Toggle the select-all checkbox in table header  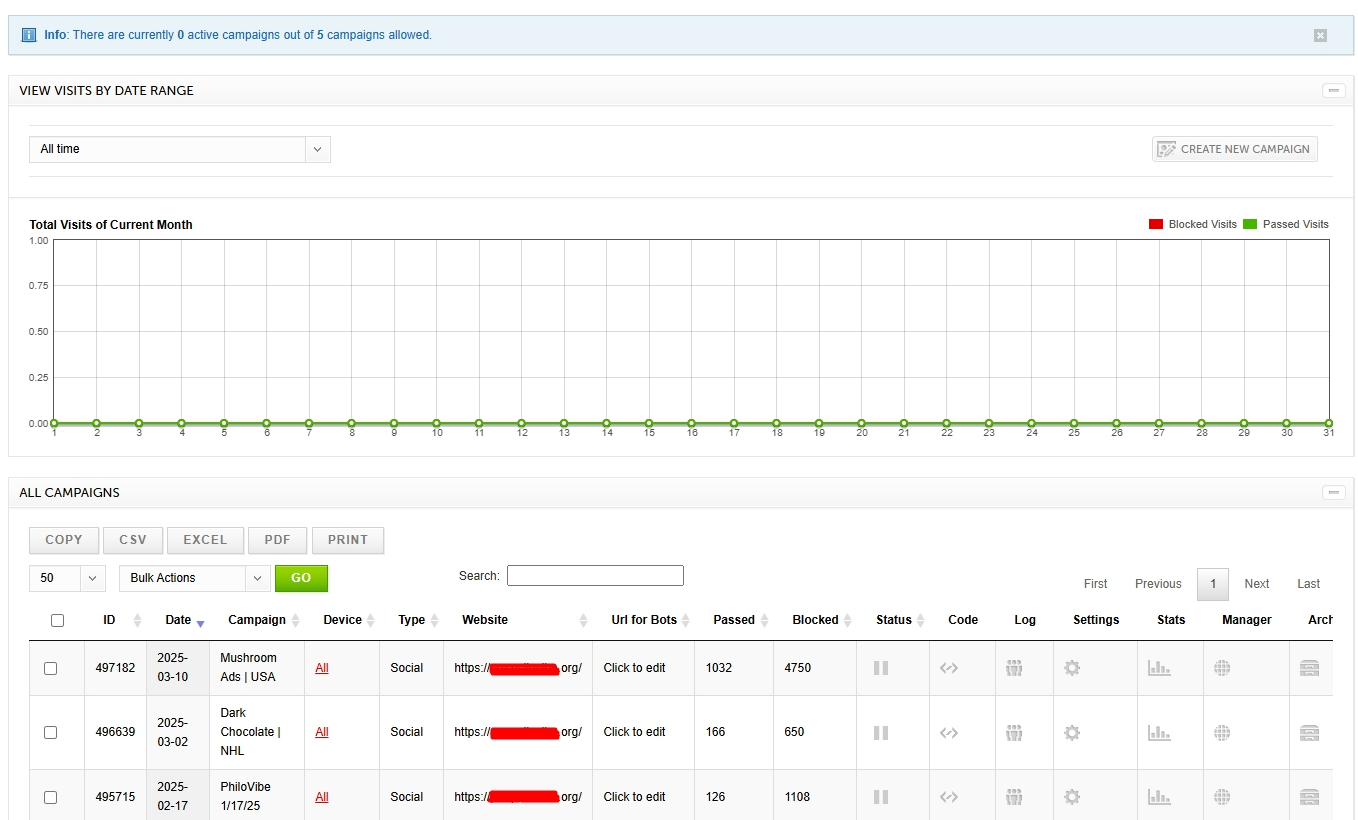click(x=57, y=620)
